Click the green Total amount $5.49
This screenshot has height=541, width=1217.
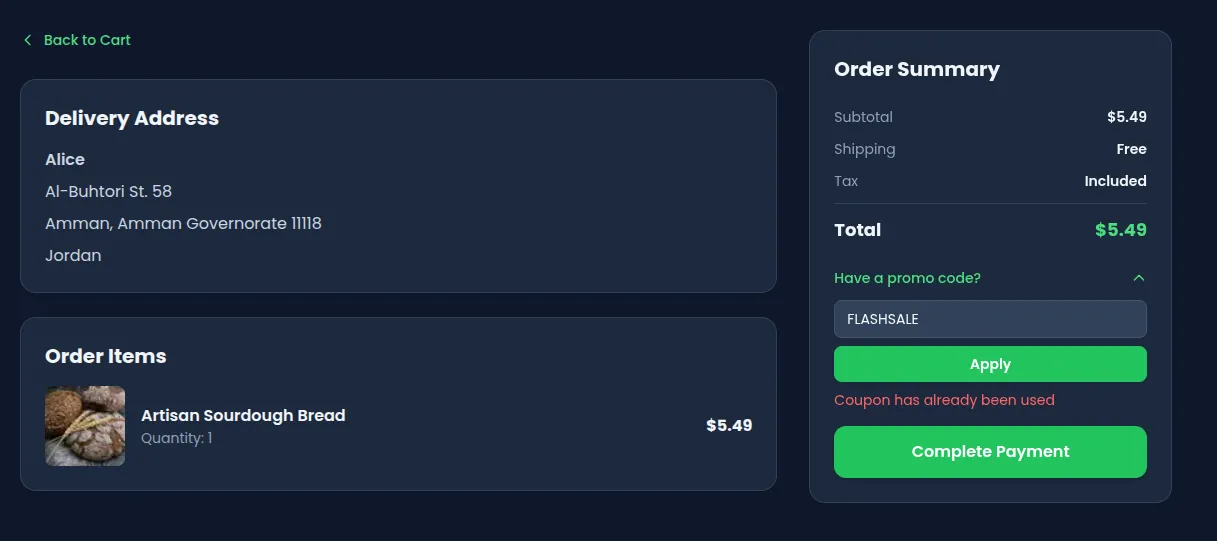[1120, 230]
